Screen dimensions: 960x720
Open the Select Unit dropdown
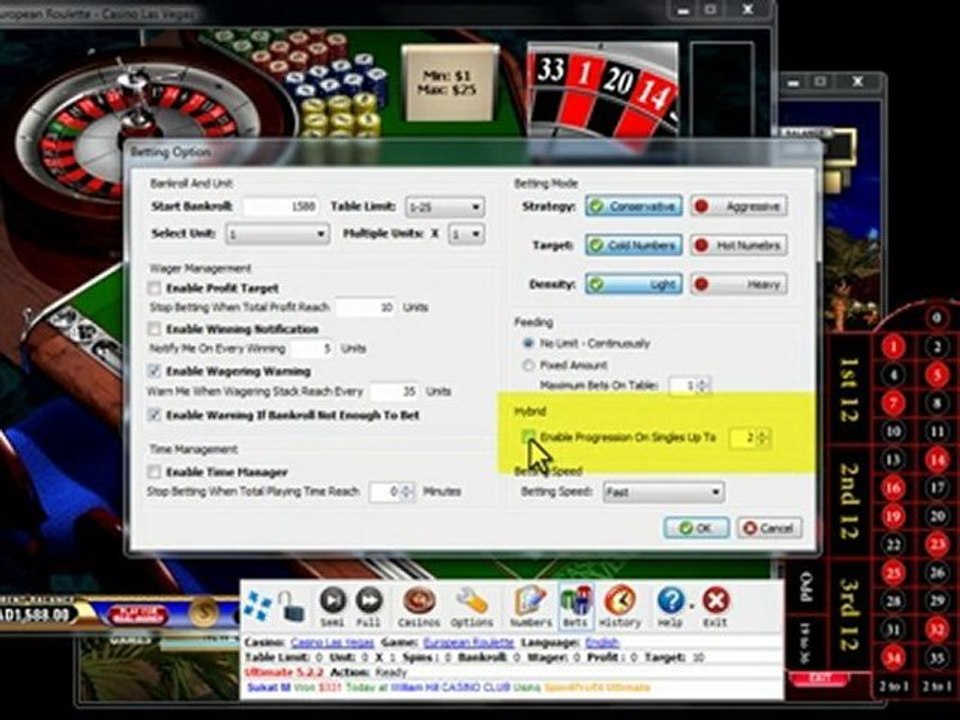[277, 234]
